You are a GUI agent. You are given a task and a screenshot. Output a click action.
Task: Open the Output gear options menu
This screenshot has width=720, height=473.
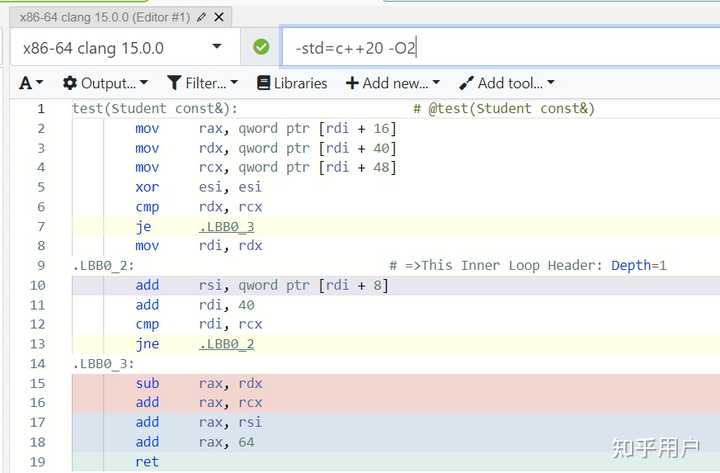105,83
